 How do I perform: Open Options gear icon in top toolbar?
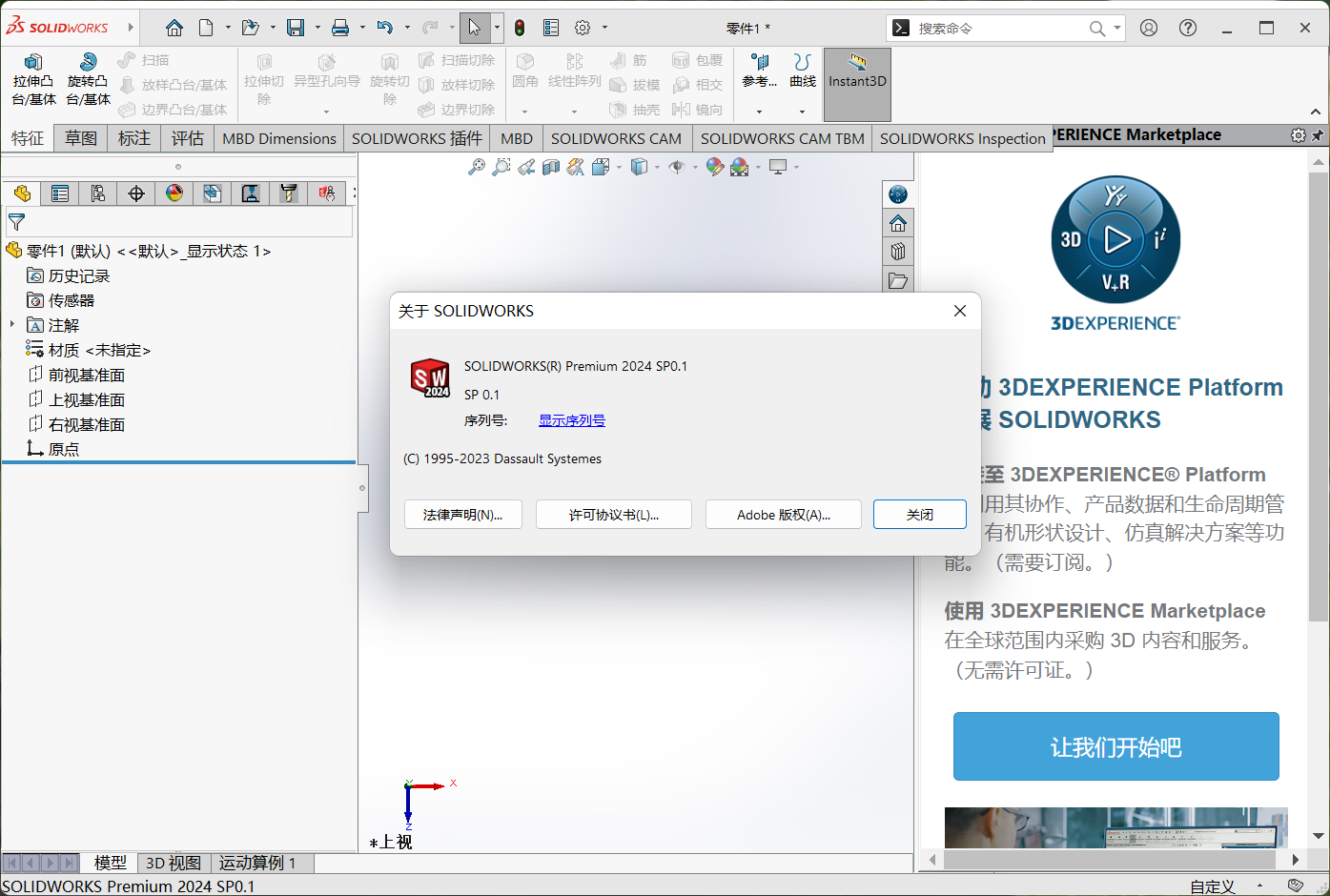(x=583, y=28)
